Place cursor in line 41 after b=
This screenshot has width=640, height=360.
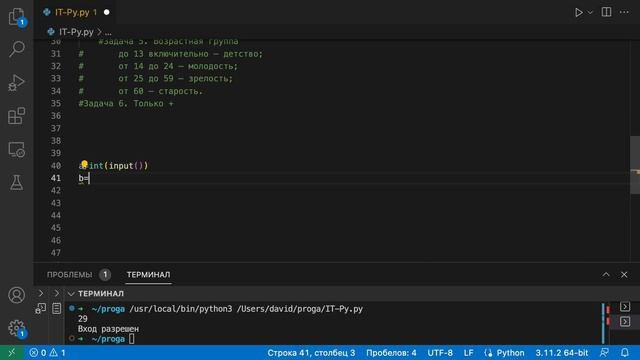pyautogui.click(x=89, y=178)
